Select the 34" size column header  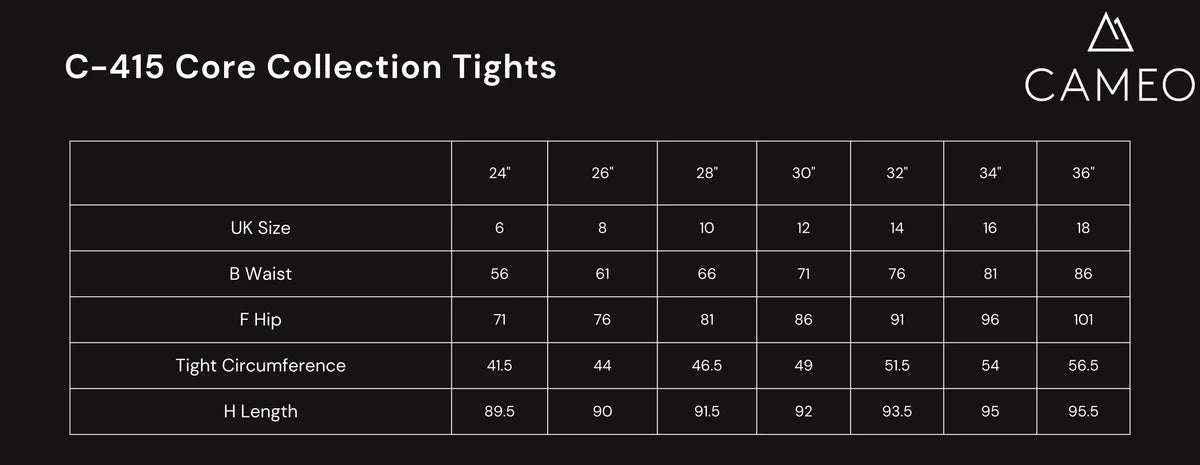(x=990, y=173)
